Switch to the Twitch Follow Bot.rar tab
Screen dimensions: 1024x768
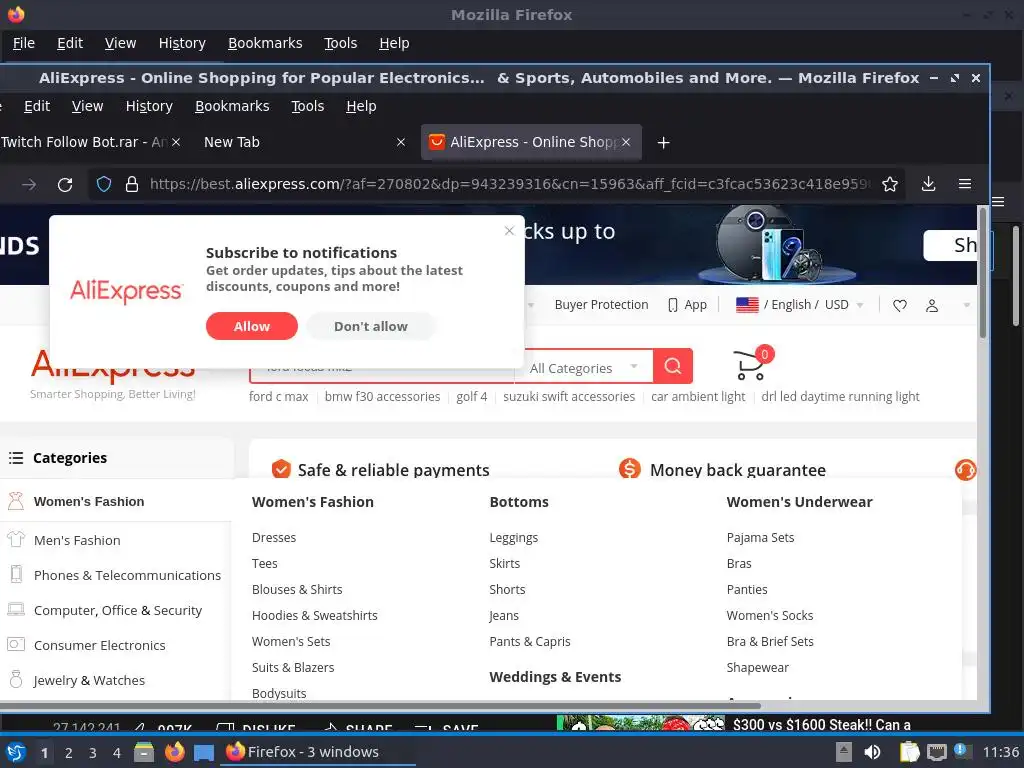coord(84,142)
